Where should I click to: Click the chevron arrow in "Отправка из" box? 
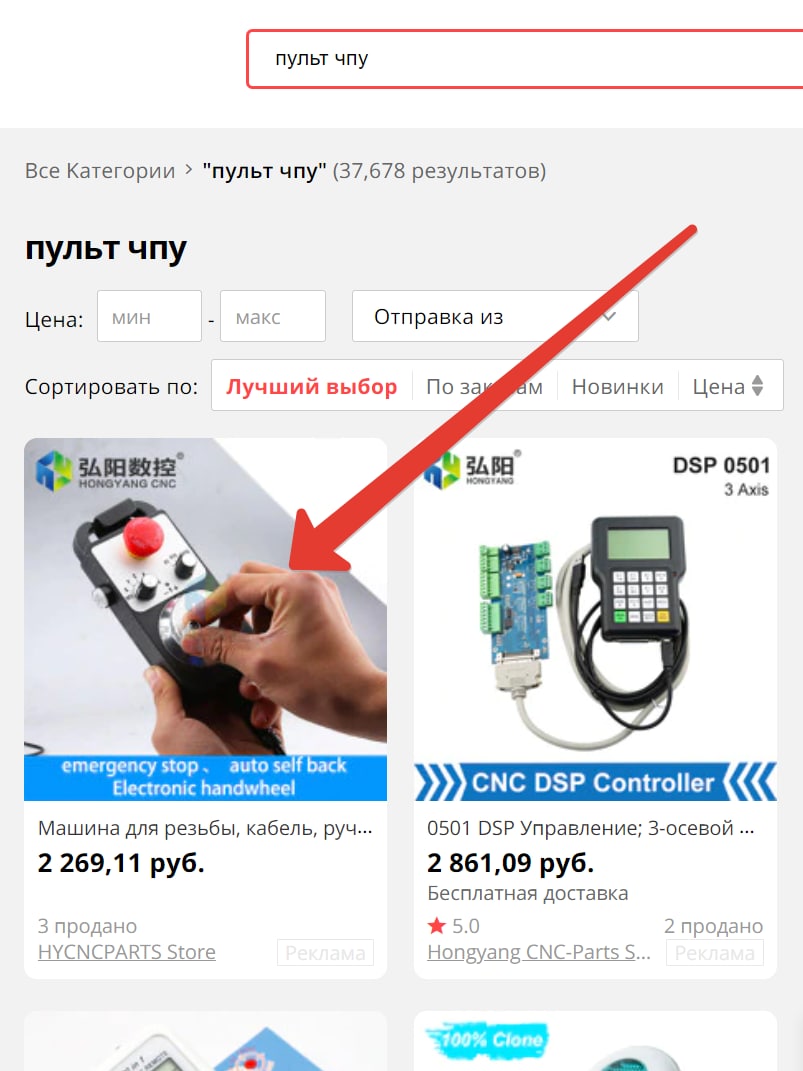pos(609,316)
